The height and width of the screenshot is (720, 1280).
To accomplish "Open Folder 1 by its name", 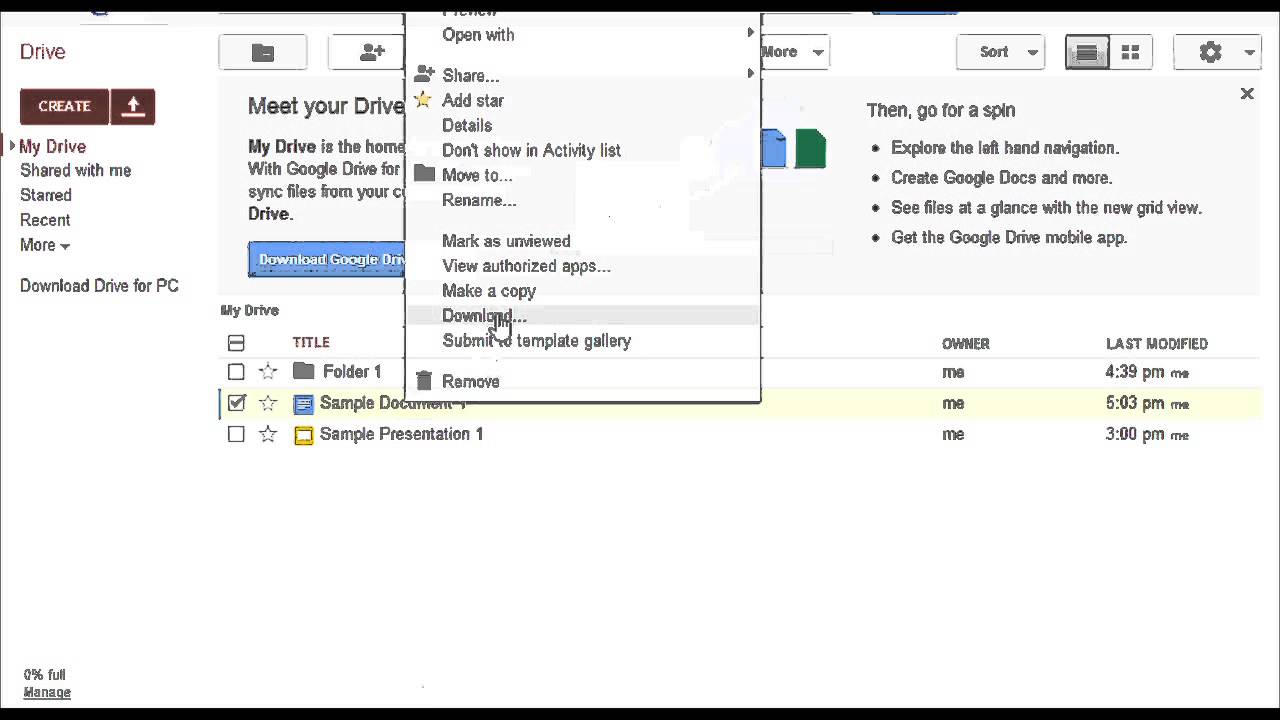I will 352,371.
